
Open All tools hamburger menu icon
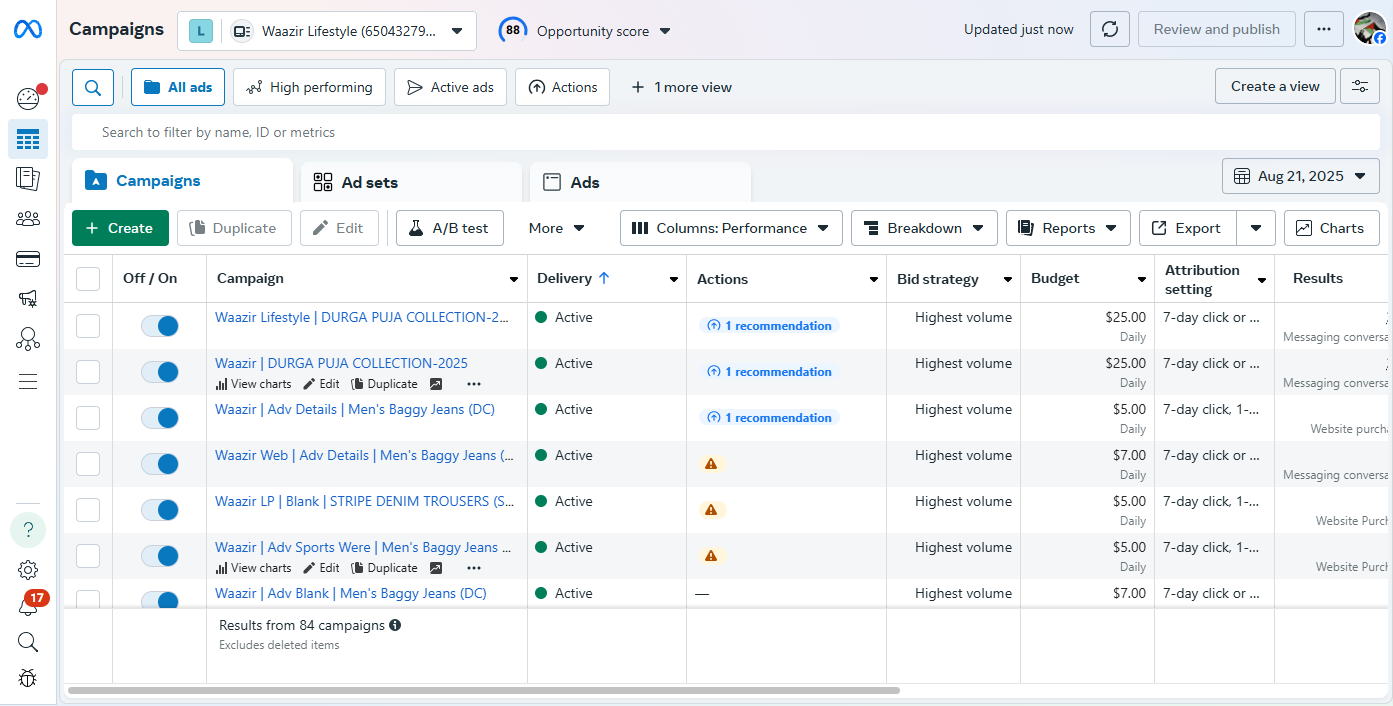(28, 381)
